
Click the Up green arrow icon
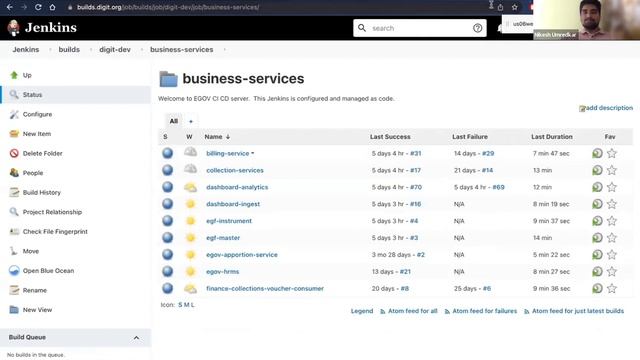14,75
